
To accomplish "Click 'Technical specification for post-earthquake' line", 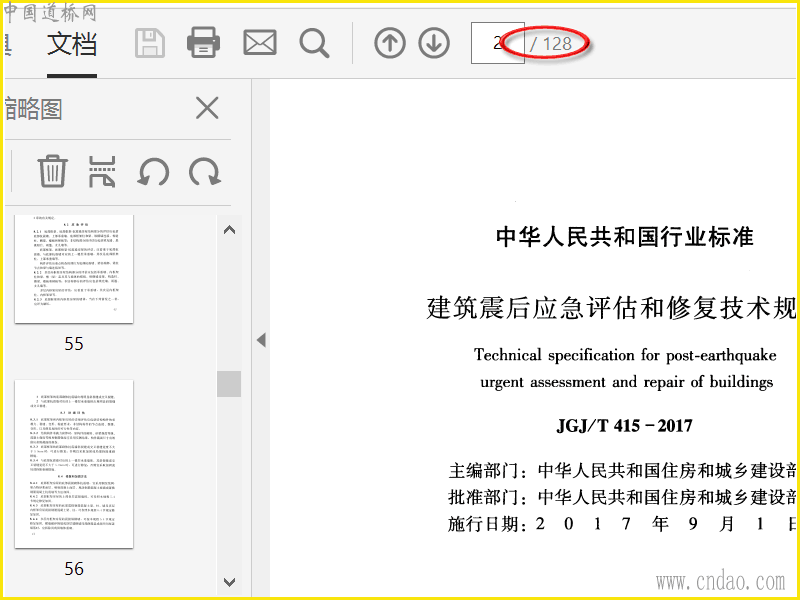I will click(626, 355).
